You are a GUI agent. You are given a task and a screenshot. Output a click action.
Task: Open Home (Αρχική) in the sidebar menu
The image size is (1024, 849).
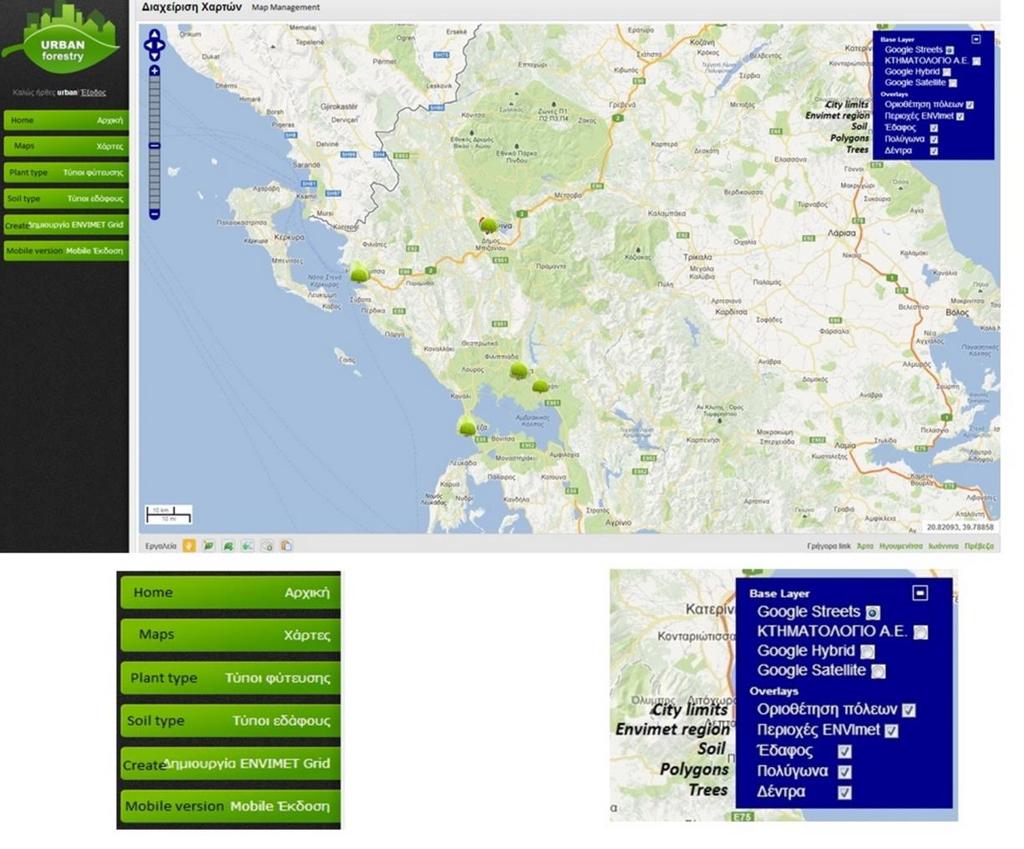click(x=66, y=120)
